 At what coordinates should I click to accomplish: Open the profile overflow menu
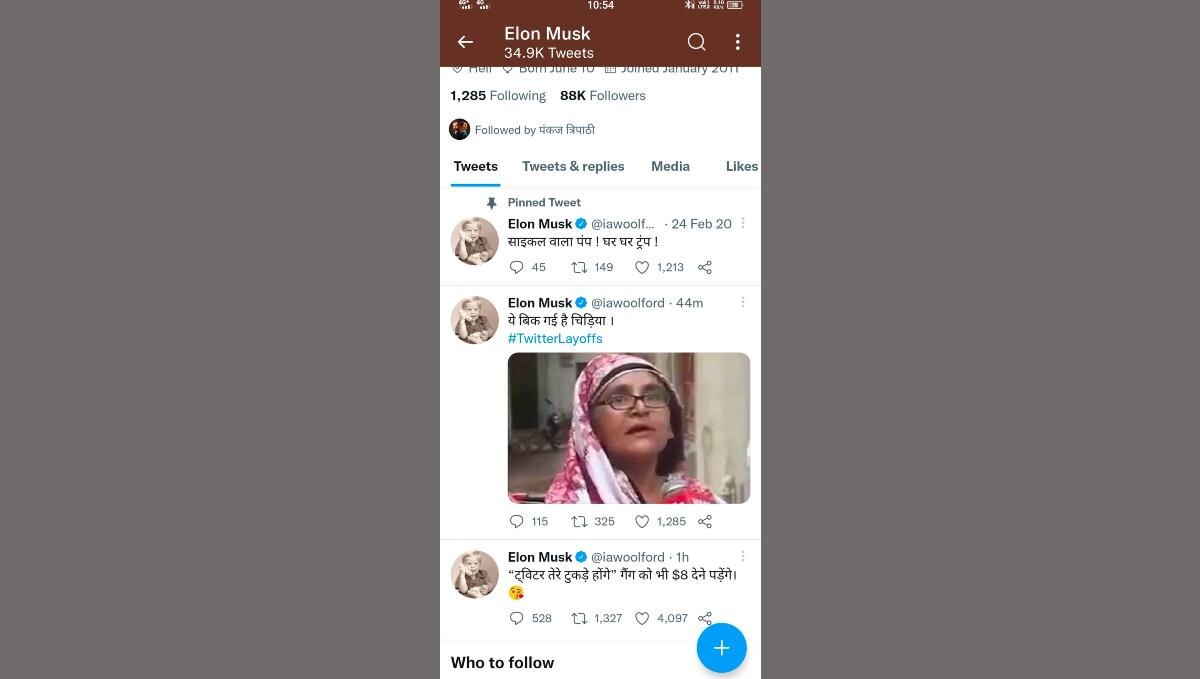(738, 42)
